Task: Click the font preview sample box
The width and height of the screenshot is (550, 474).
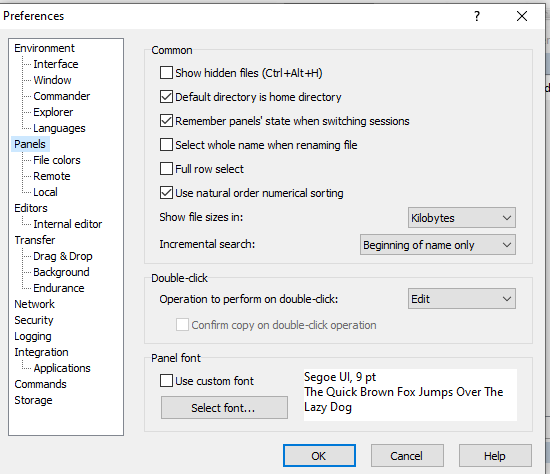Action: point(410,395)
